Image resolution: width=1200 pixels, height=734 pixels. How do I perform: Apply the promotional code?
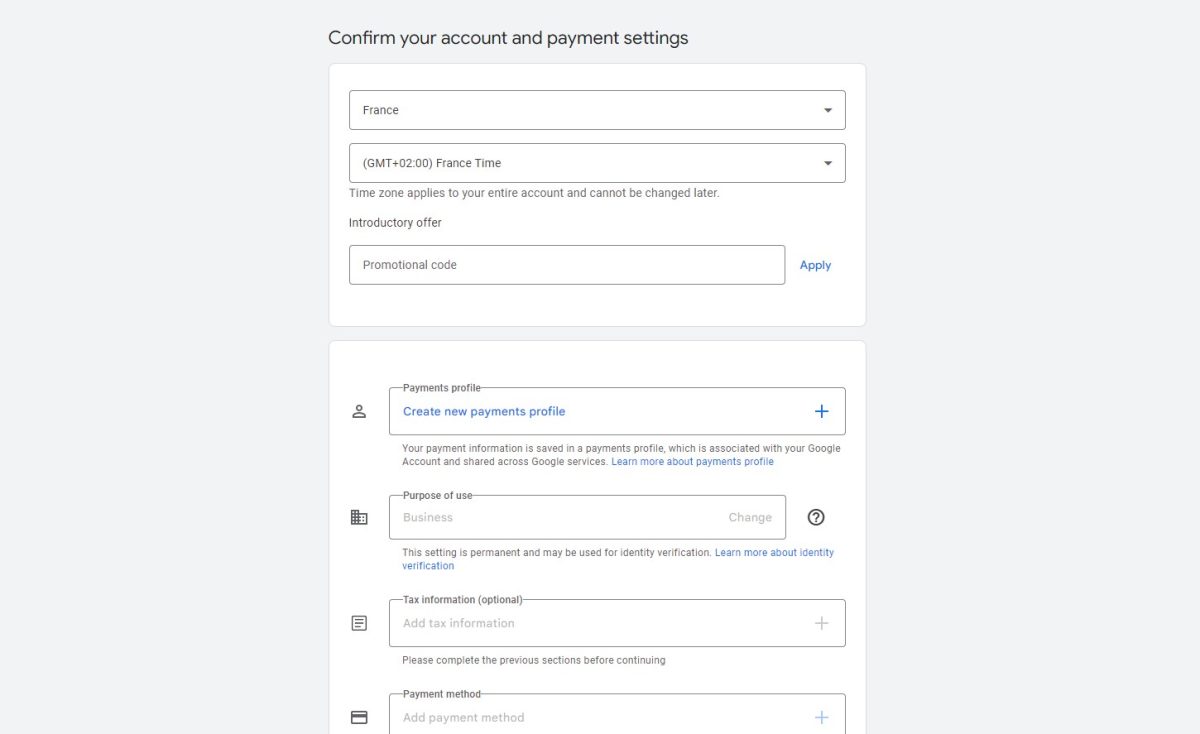(815, 265)
